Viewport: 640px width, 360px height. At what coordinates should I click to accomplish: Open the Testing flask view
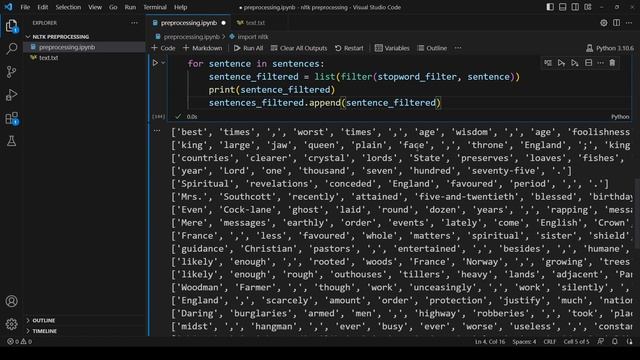pos(11,141)
